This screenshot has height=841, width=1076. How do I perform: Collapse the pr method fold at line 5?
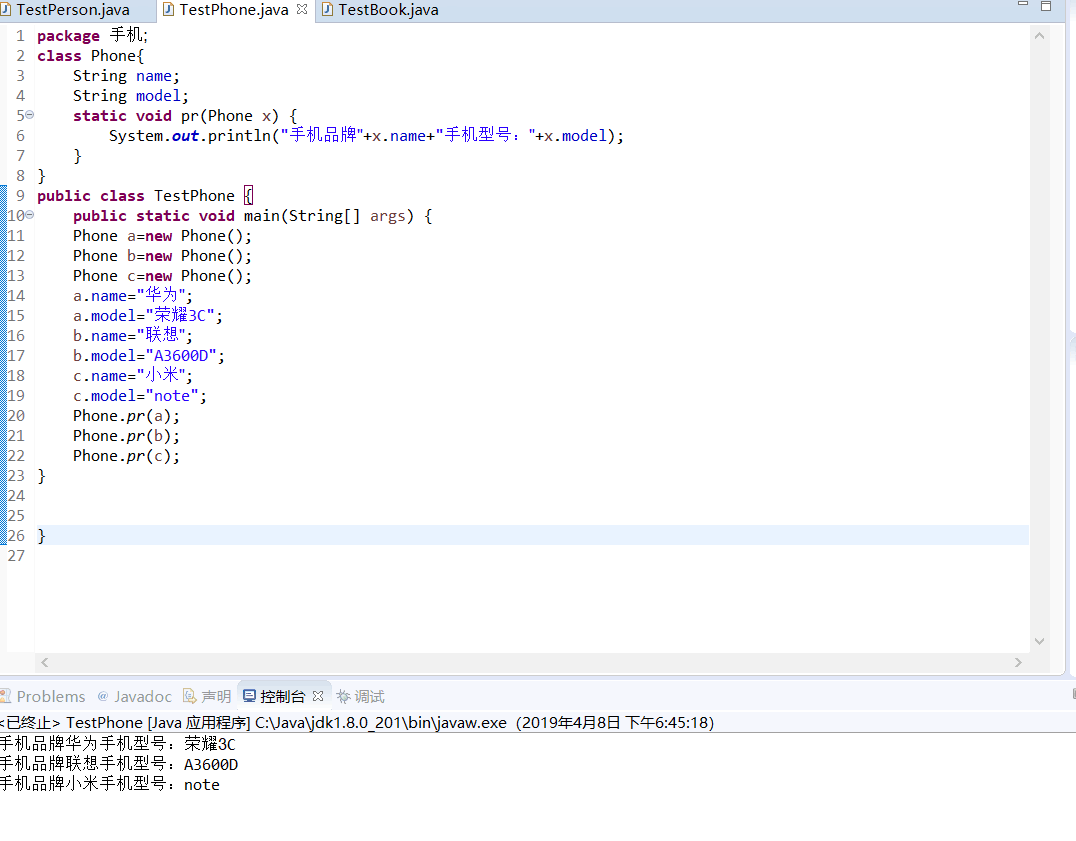(30, 115)
